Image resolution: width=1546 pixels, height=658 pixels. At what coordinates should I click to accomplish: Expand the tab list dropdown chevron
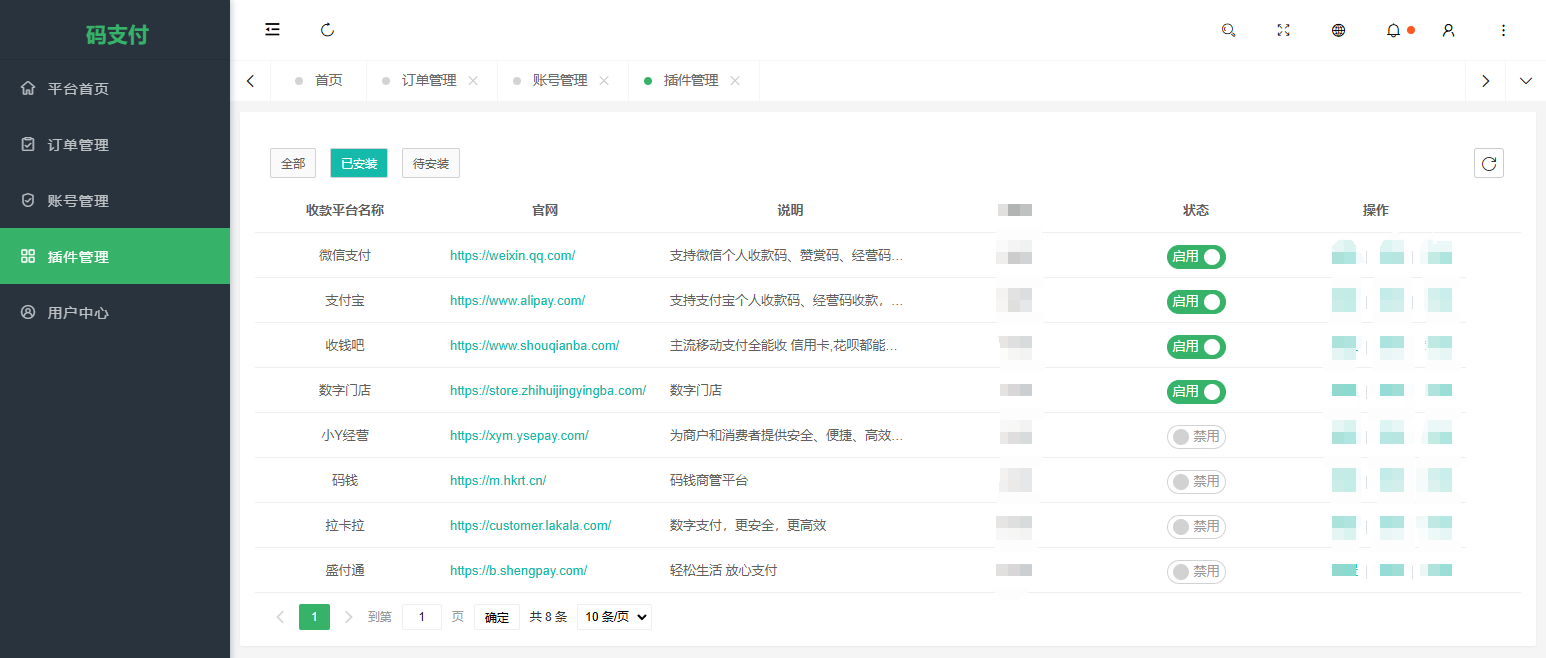(1525, 81)
